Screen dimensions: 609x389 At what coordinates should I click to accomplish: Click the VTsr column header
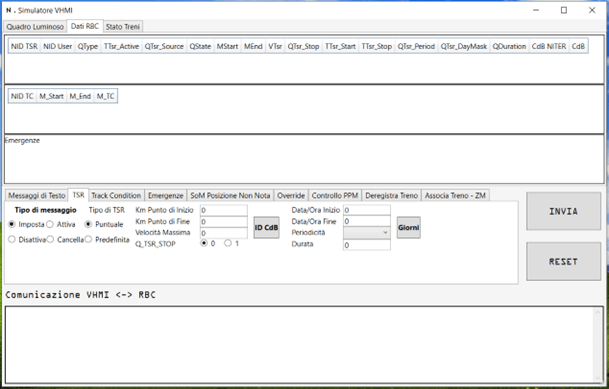275,46
